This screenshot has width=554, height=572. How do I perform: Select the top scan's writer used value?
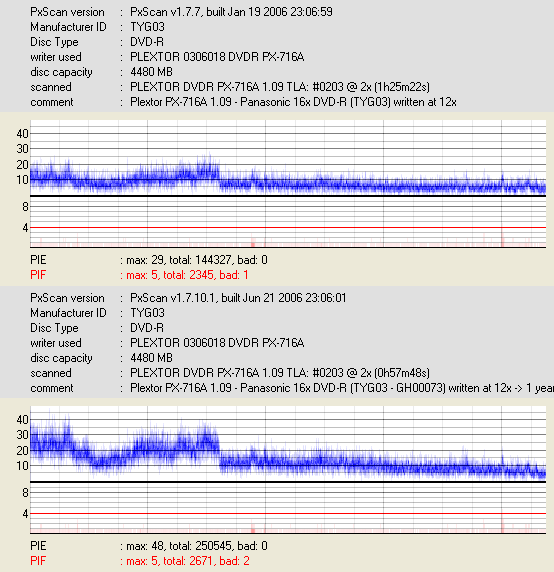tap(217, 57)
